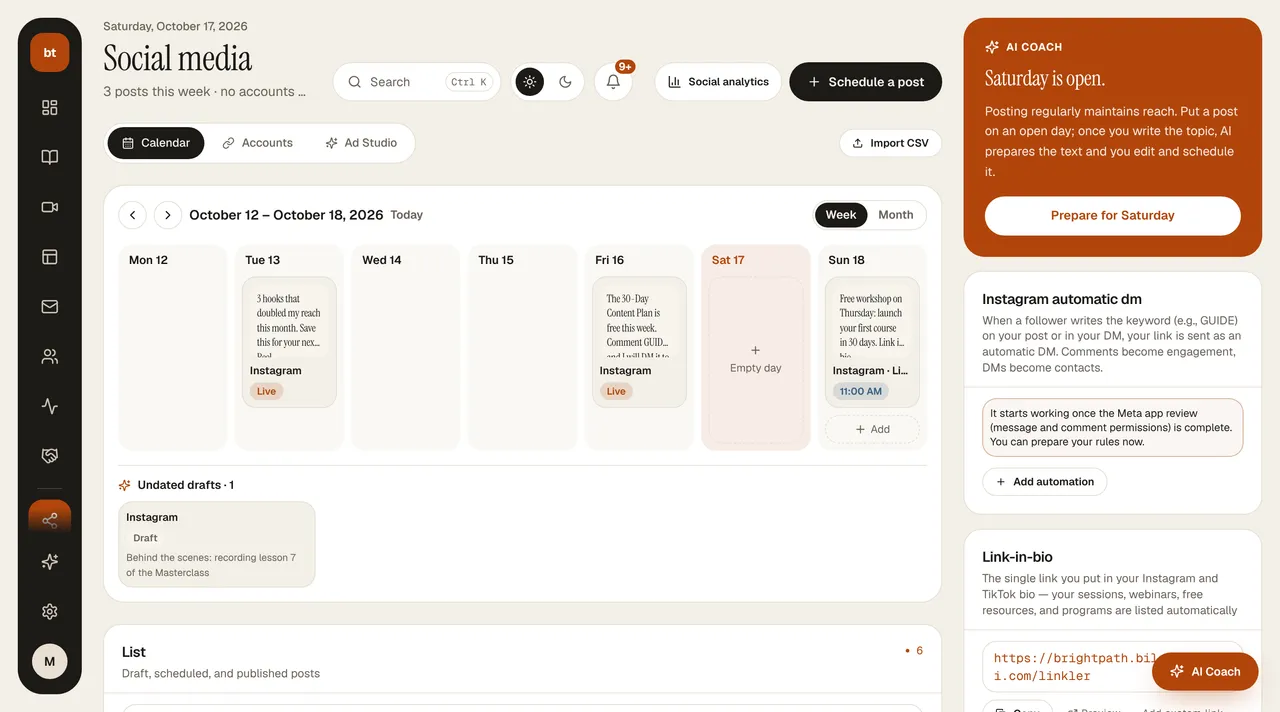Screen dimensions: 1280x712
Task: Switch to the Calendar tab
Action: 156,143
